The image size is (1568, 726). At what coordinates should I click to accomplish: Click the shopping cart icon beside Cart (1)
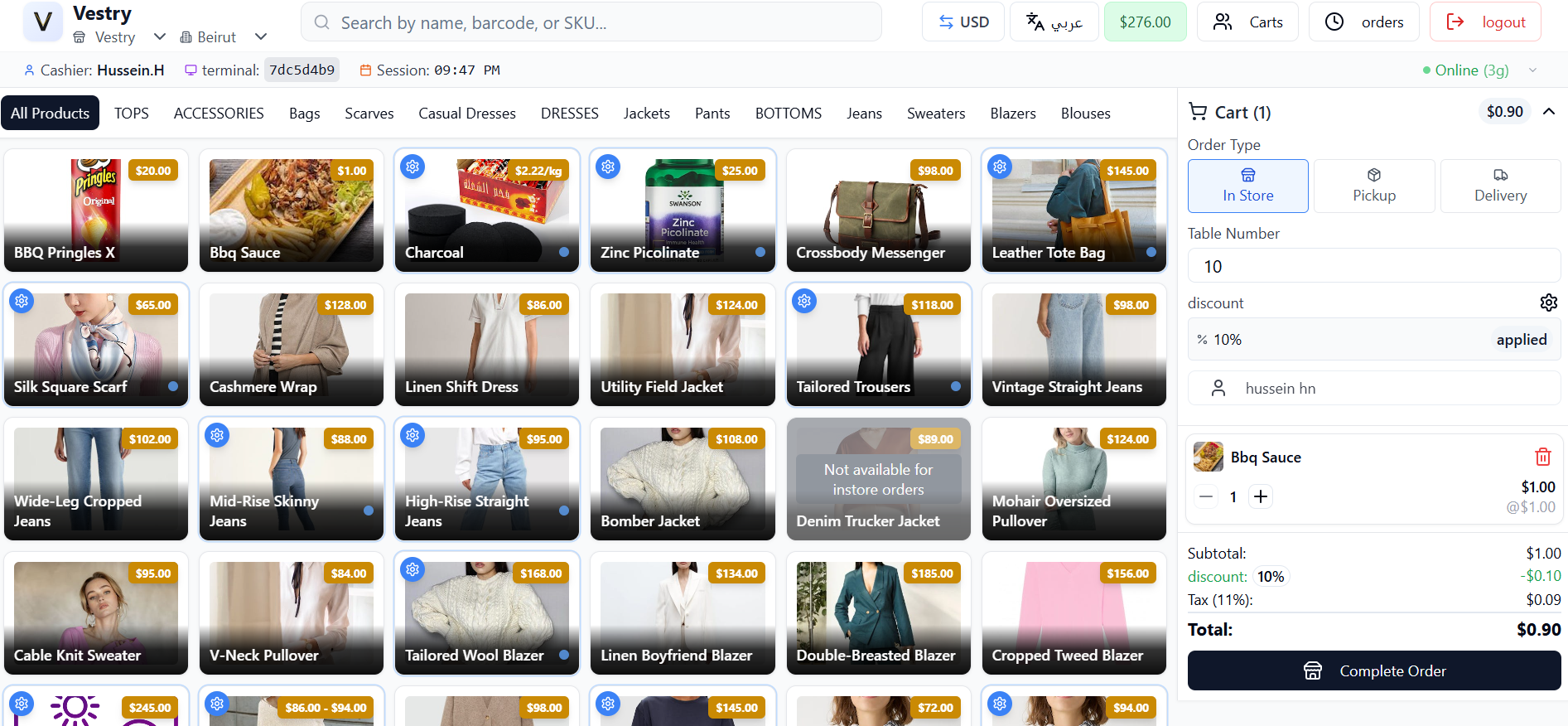(1198, 111)
